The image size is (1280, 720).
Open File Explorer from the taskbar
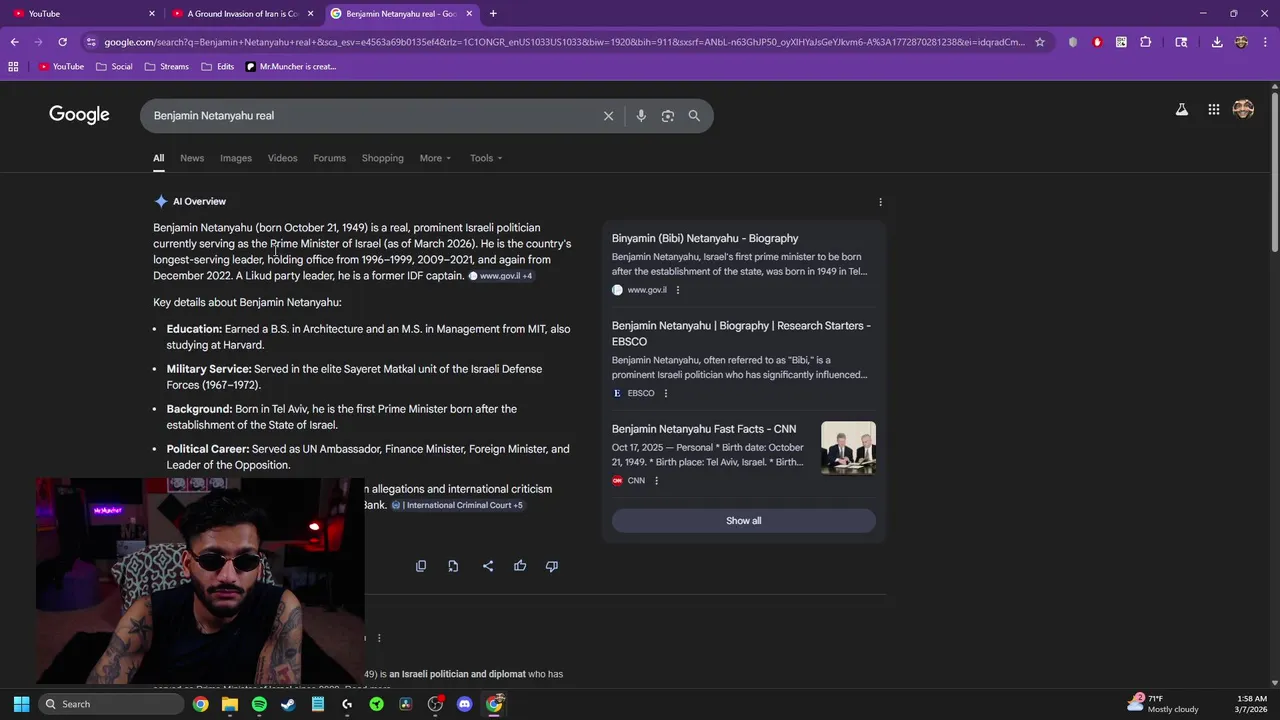tap(230, 704)
